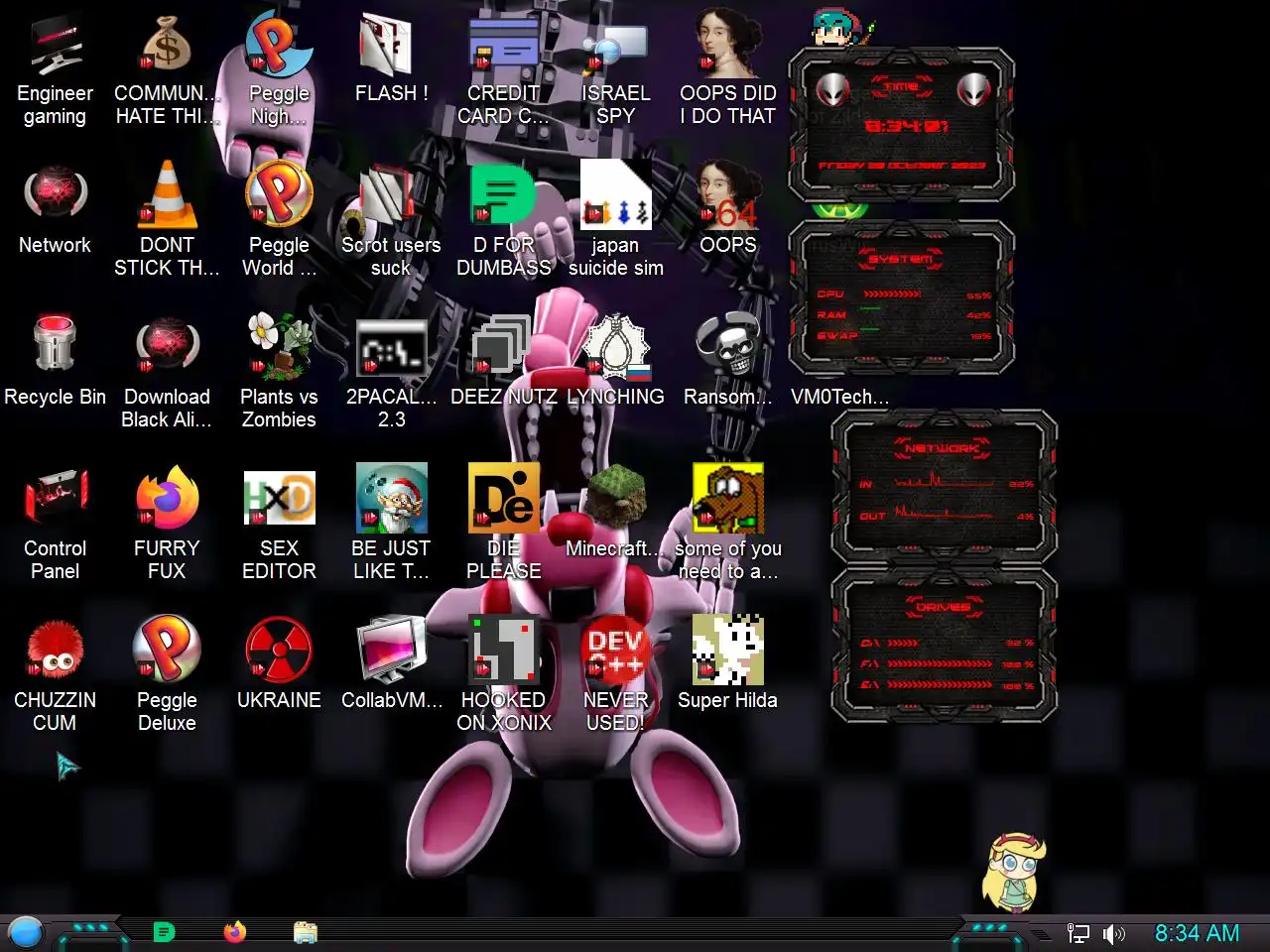Click the Time gadget widget
The width and height of the screenshot is (1270, 952).
coord(902,126)
